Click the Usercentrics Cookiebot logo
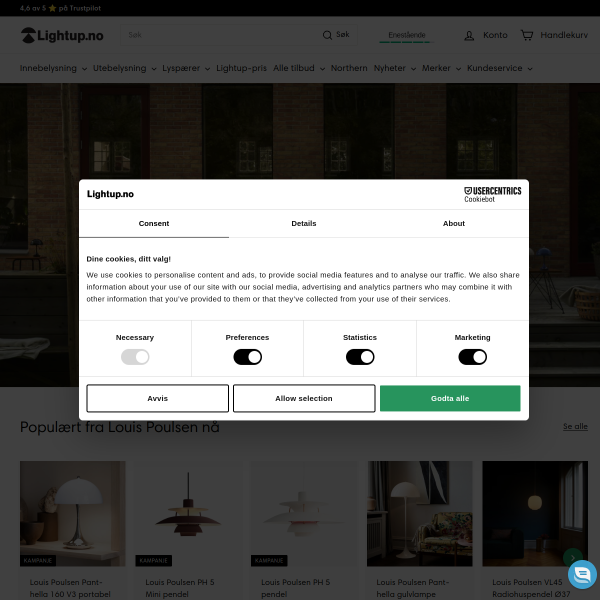Viewport: 600px width, 600px height. click(492, 194)
